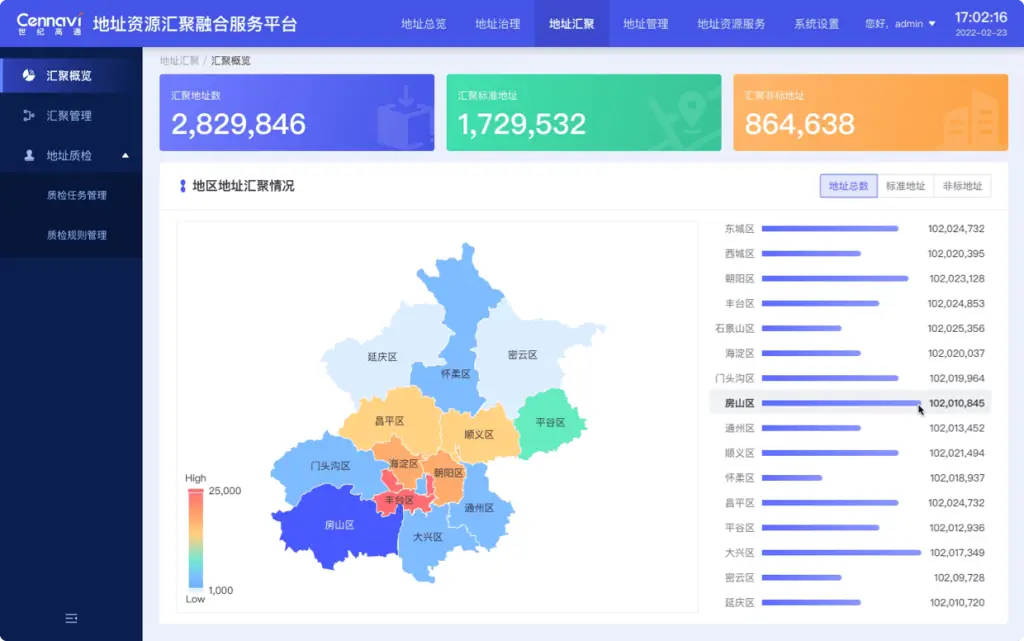Click the building icon on 汇聚非标地址 card
The height and width of the screenshot is (641, 1024).
972,118
